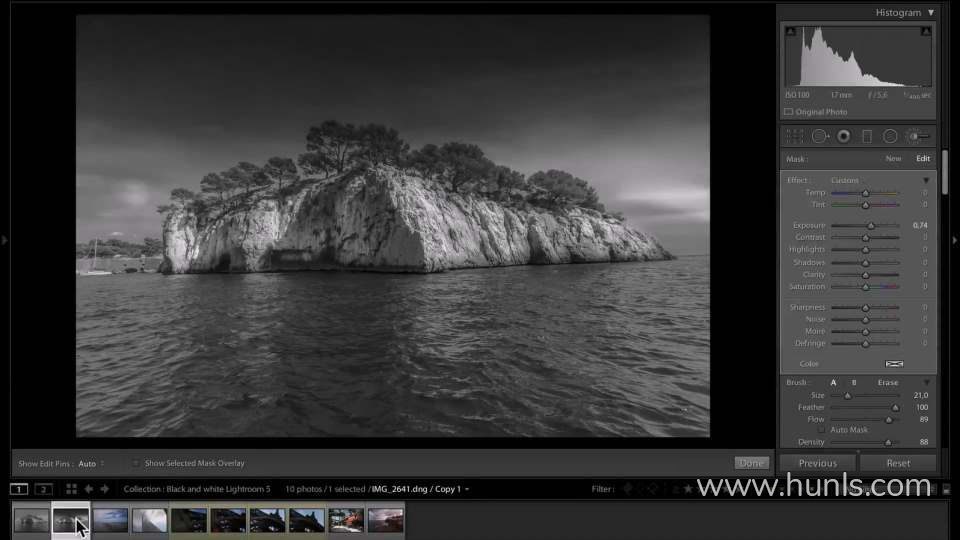
Task: Click the Noise slider
Action: 865,319
